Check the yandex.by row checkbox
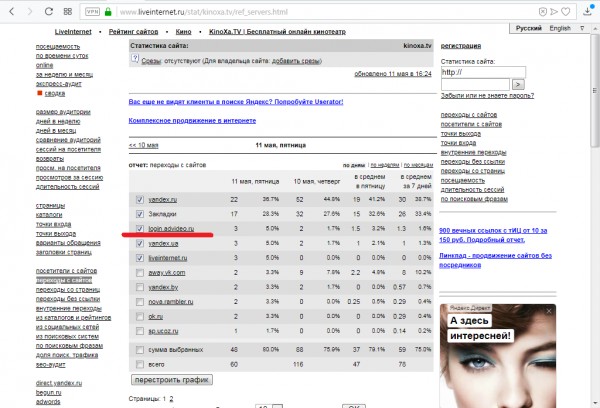 (140, 287)
